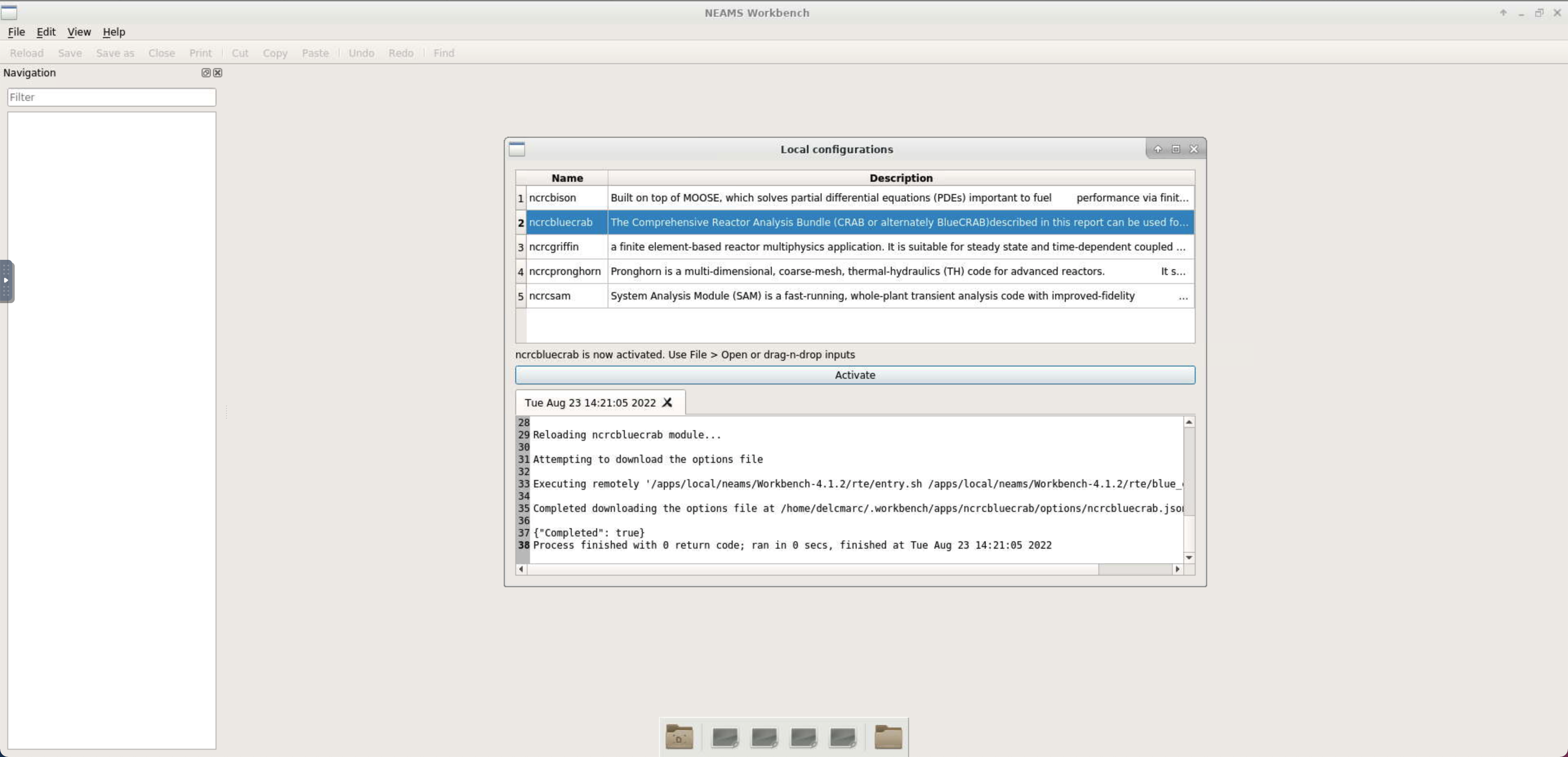1568x757 pixels.
Task: Expand the collapsed side panel handle on left edge
Action: click(x=6, y=281)
